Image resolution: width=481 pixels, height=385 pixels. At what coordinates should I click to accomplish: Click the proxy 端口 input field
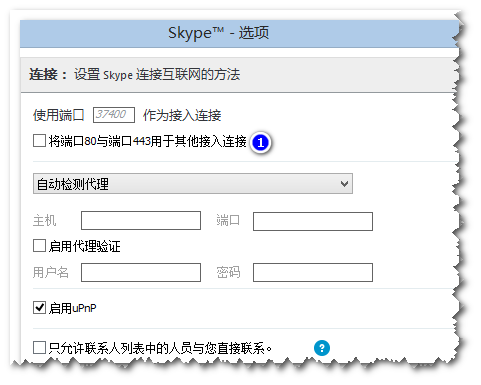[x=313, y=221]
